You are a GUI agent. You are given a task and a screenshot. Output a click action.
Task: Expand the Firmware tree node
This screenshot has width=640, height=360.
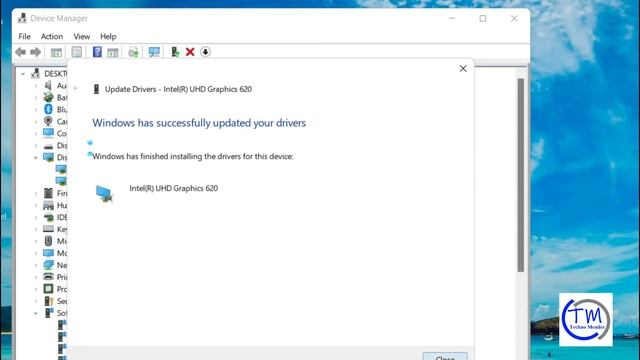coord(36,193)
